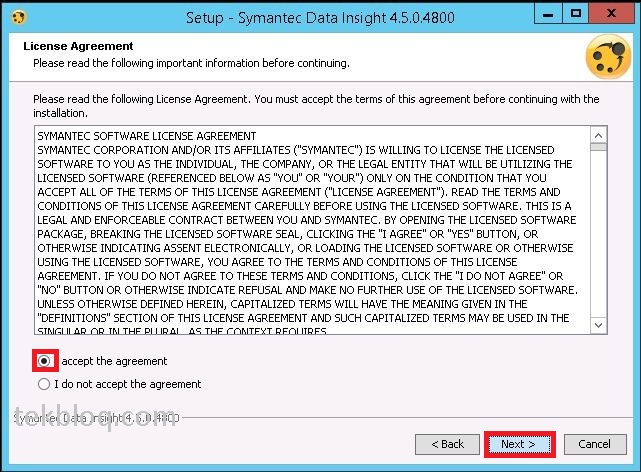Click the license text scroll up arrow

tap(599, 136)
